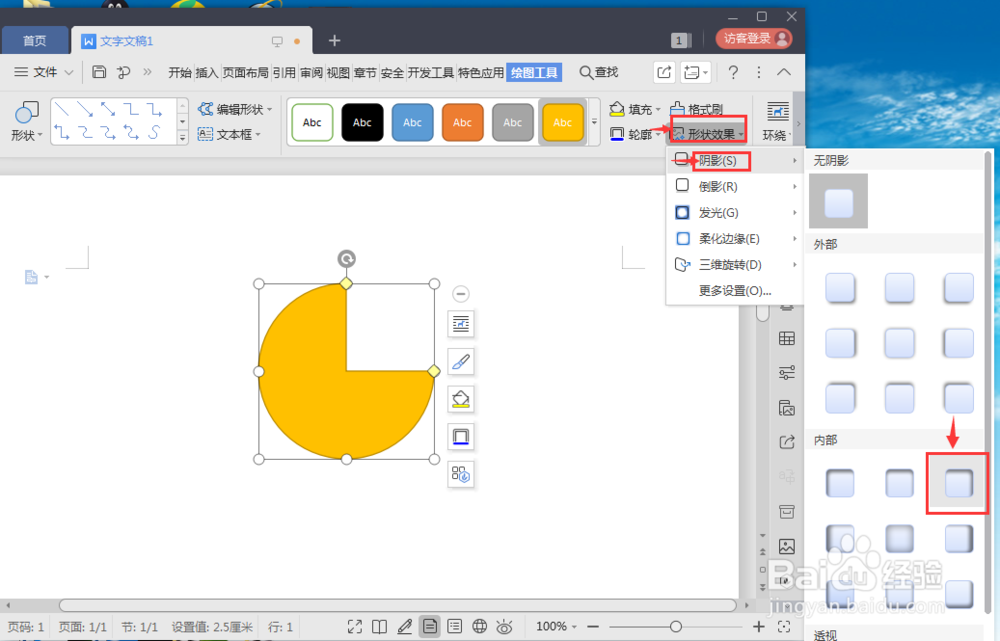Image resolution: width=1000 pixels, height=641 pixels.
Task: Click the settings sliders icon in sidebar
Action: click(787, 372)
